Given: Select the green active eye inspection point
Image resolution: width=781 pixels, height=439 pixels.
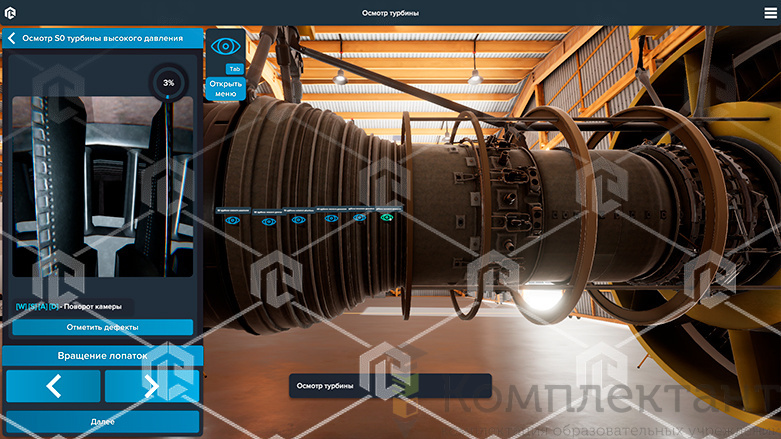Looking at the screenshot, I should click(387, 216).
